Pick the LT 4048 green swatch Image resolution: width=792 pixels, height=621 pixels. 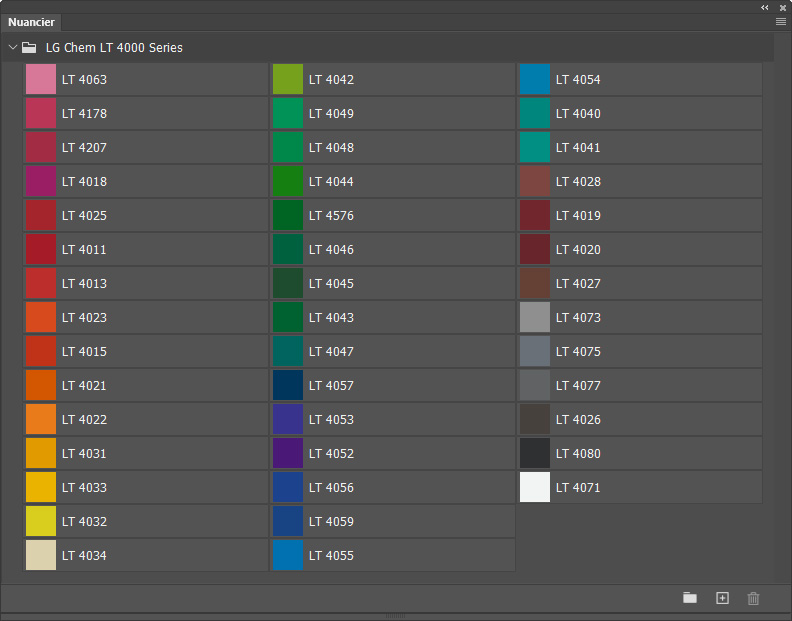(288, 147)
